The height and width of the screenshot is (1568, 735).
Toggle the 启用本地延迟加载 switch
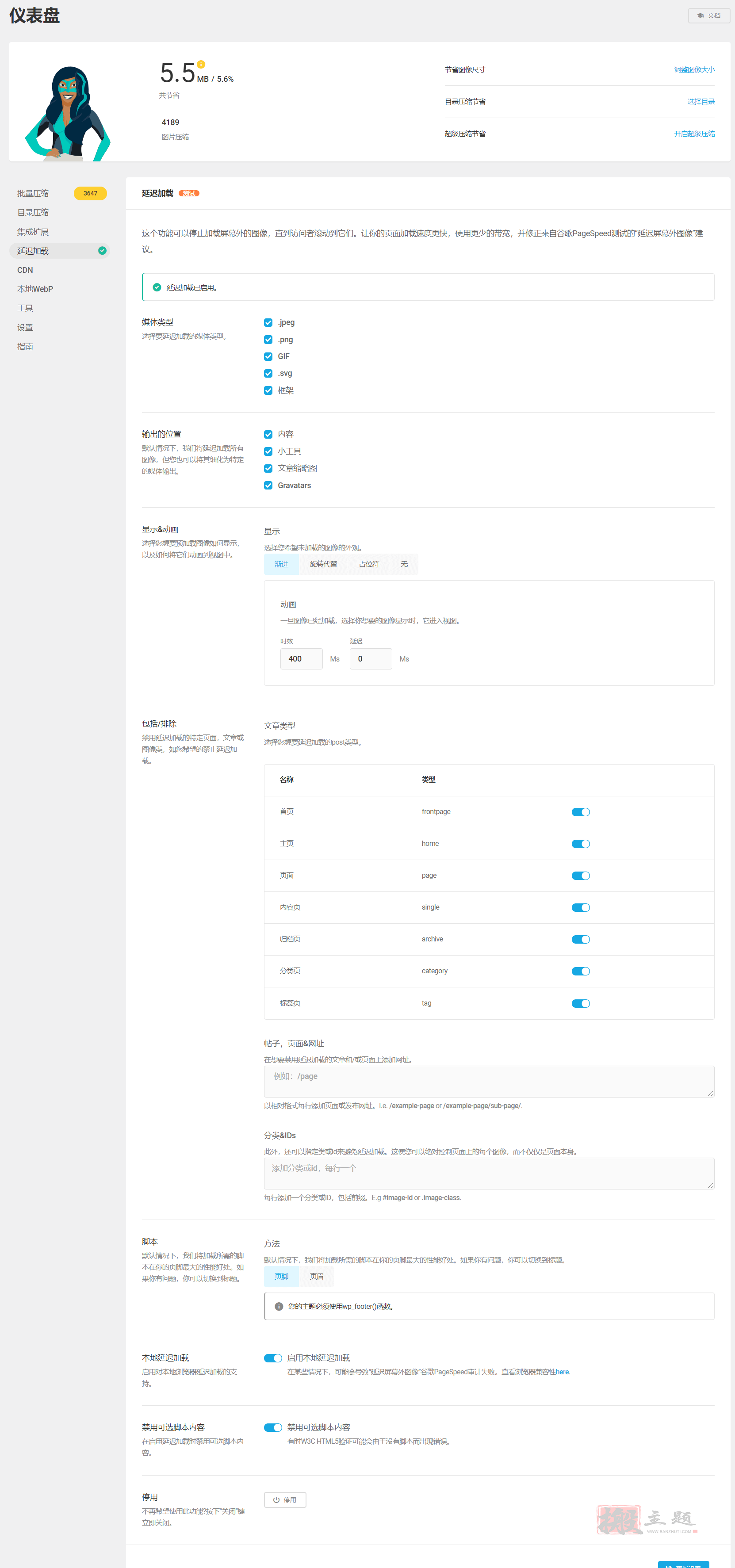(273, 1358)
